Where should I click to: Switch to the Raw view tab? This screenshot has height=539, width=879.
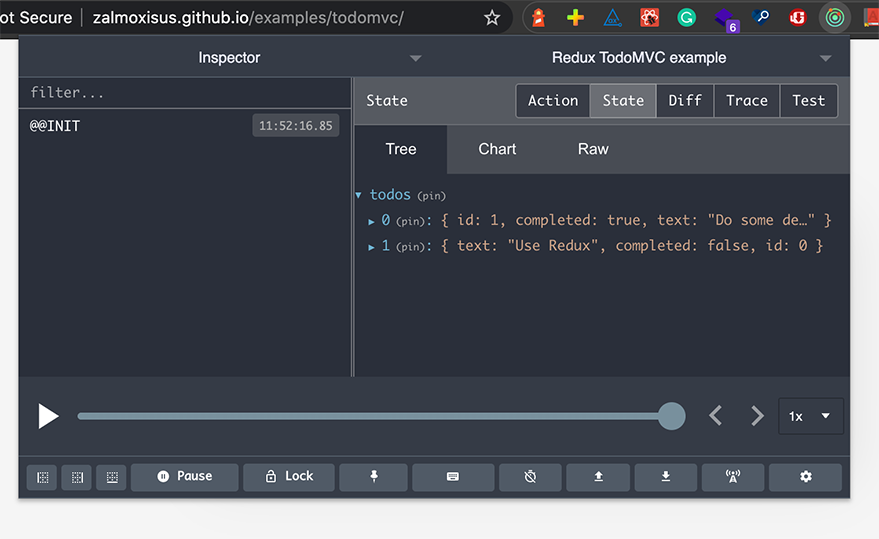click(x=593, y=149)
